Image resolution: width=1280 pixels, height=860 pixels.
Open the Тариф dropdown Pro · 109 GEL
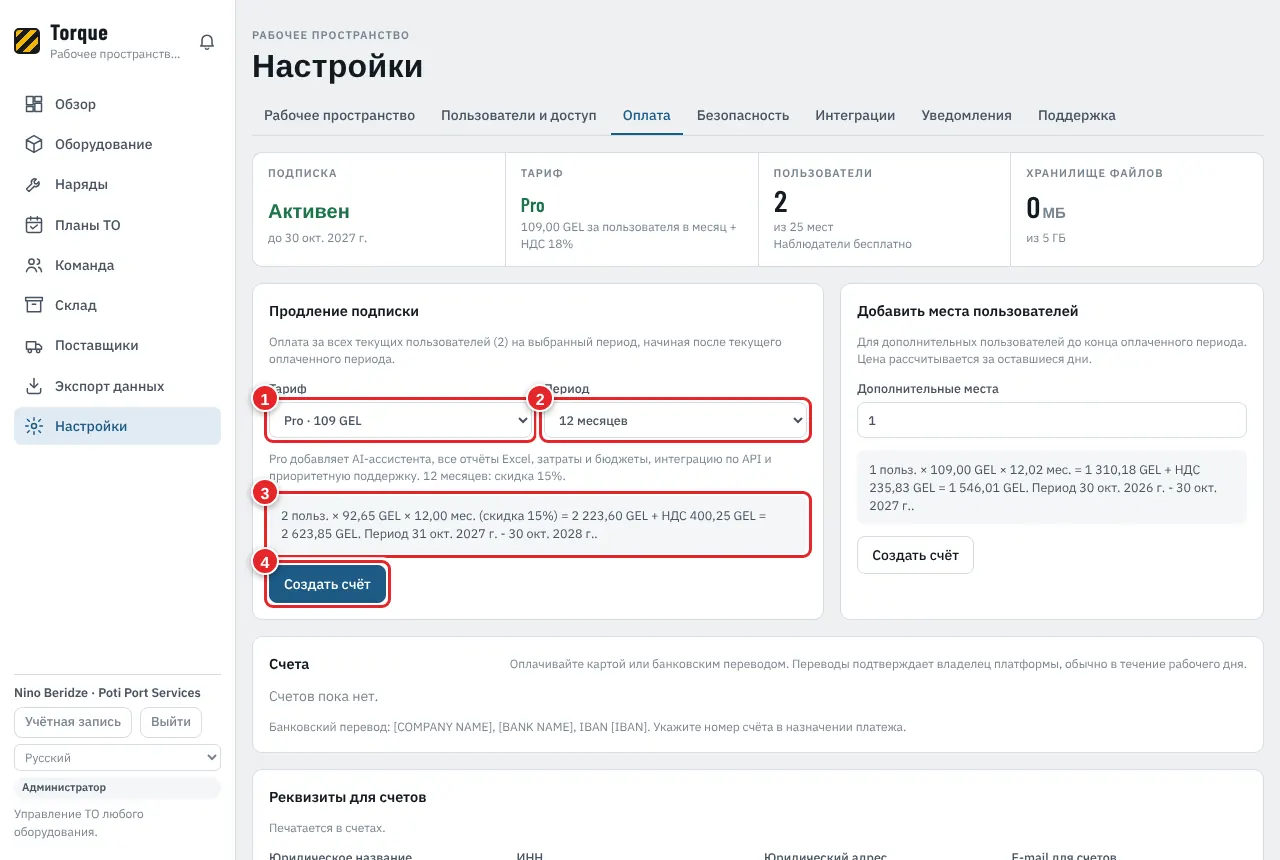(x=400, y=421)
